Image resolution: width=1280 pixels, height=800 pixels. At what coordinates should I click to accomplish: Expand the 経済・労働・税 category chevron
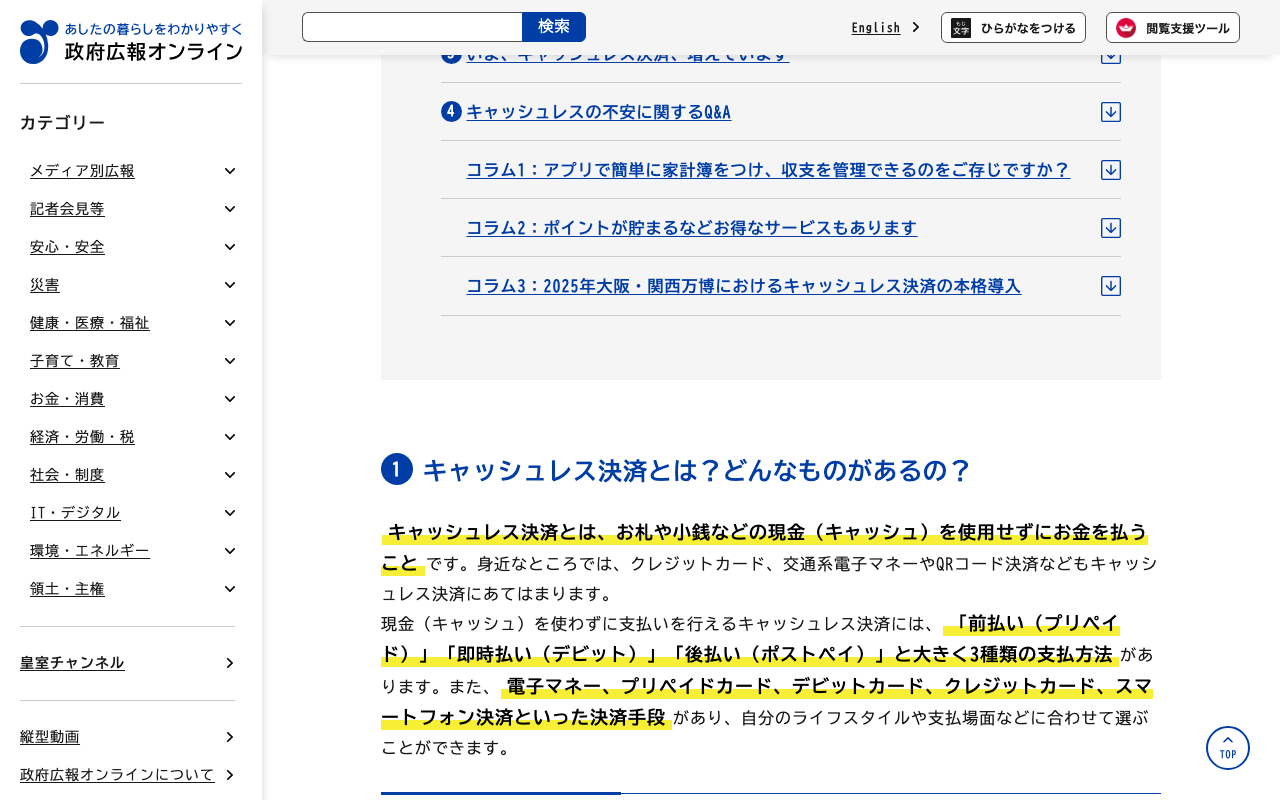tap(230, 437)
